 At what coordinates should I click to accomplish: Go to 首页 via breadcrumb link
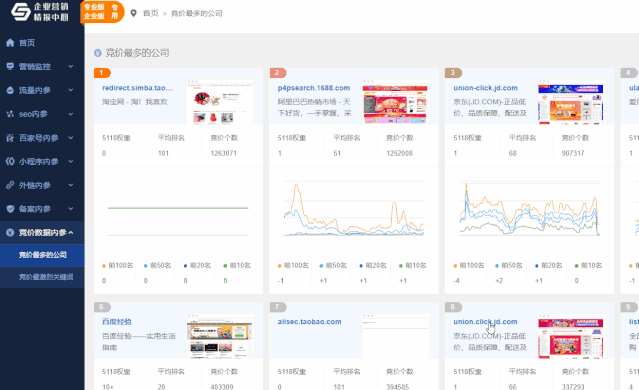pyautogui.click(x=150, y=13)
